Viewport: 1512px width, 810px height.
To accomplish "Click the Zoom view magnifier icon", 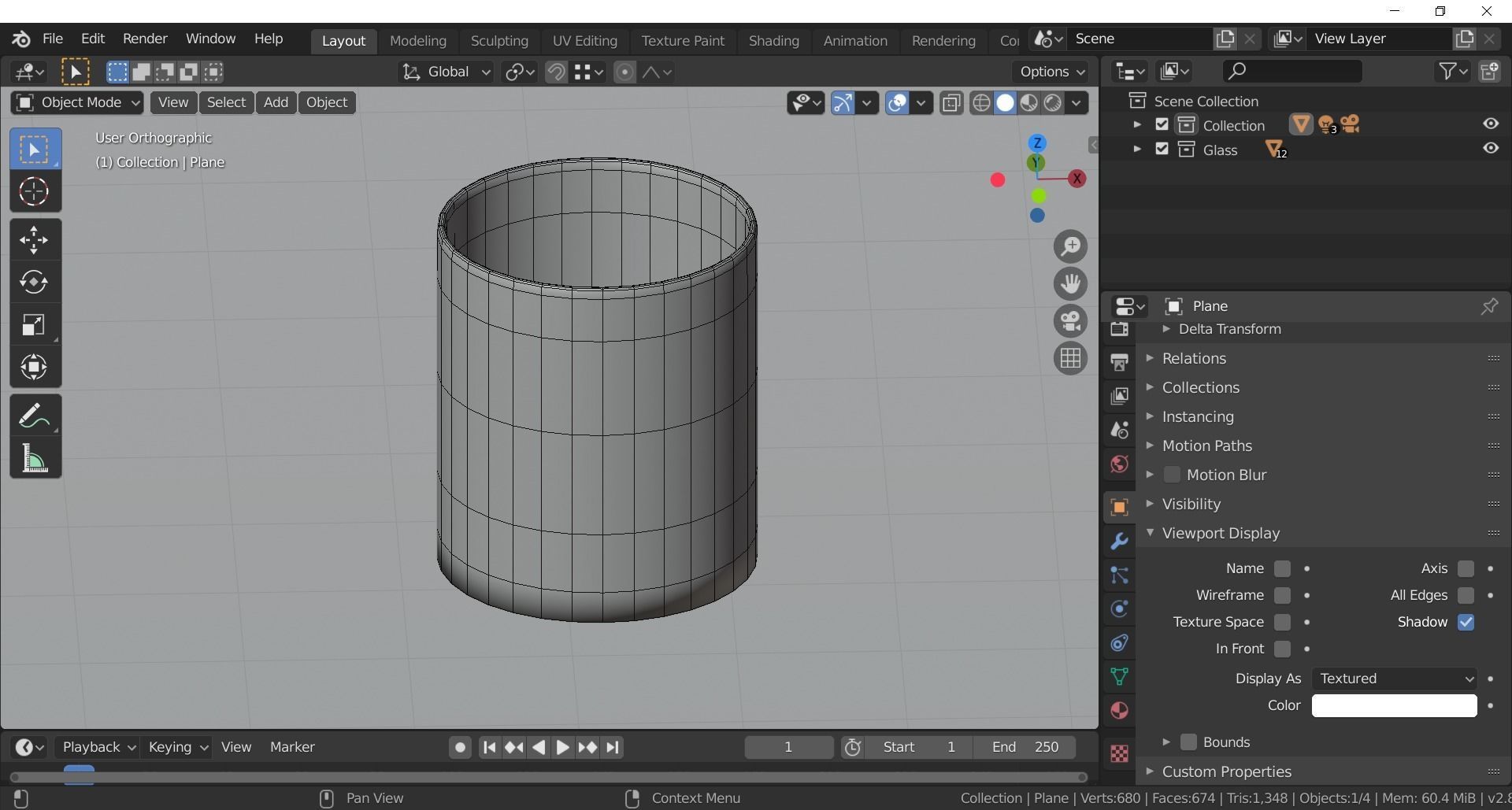I will (1070, 246).
